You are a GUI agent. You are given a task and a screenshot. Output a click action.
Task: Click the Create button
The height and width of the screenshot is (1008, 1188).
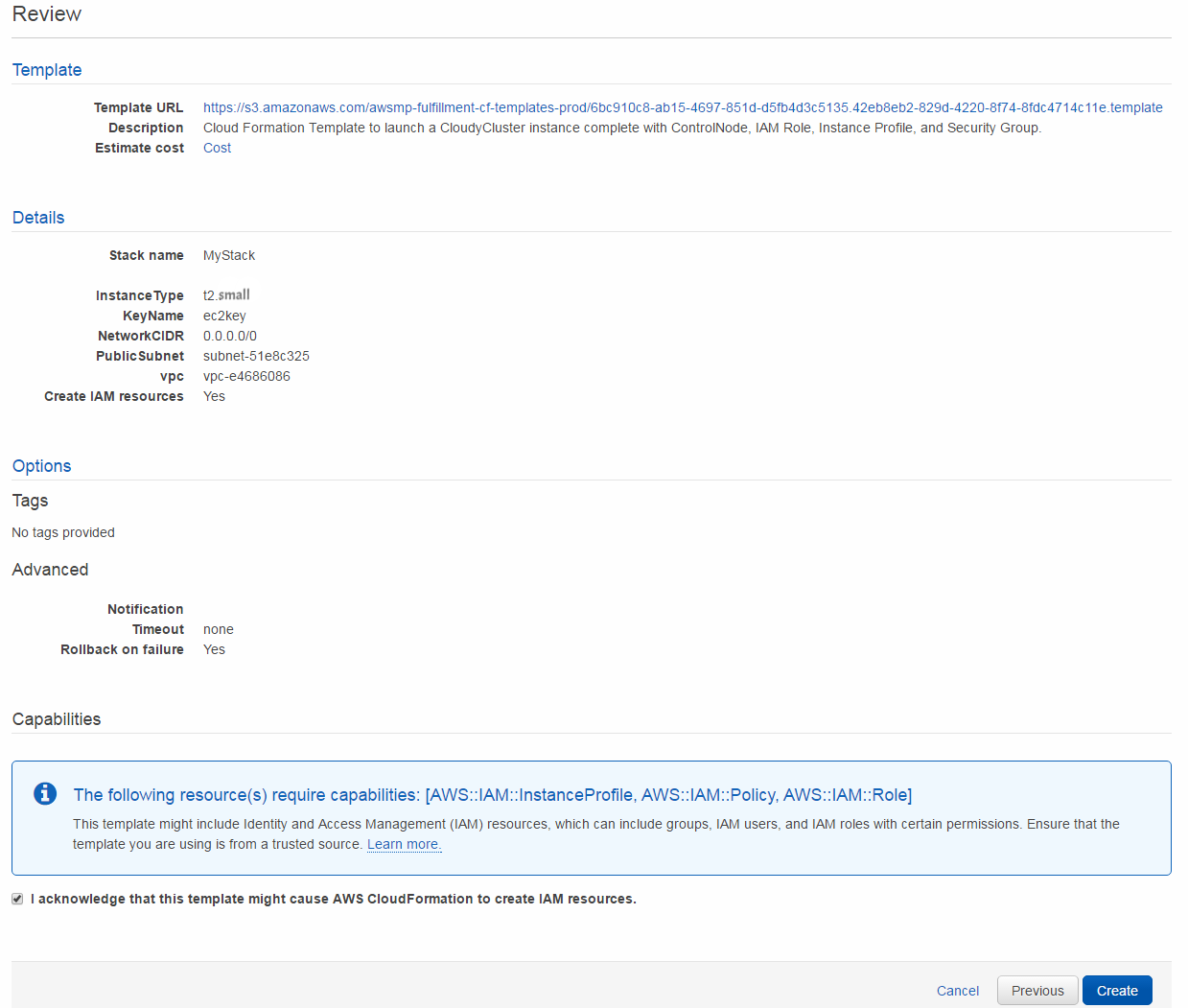tap(1117, 991)
